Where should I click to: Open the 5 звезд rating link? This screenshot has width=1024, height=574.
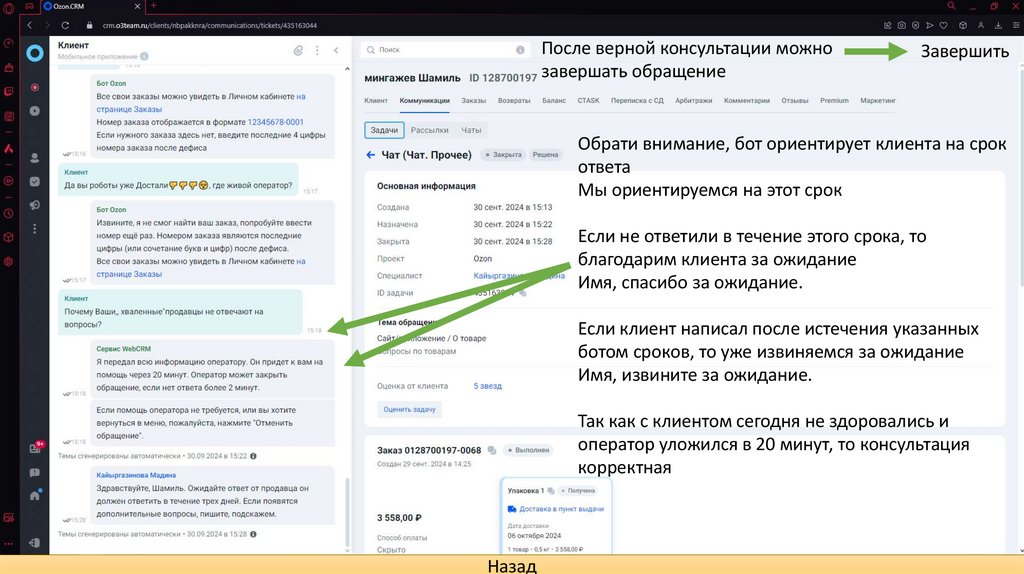click(x=487, y=386)
